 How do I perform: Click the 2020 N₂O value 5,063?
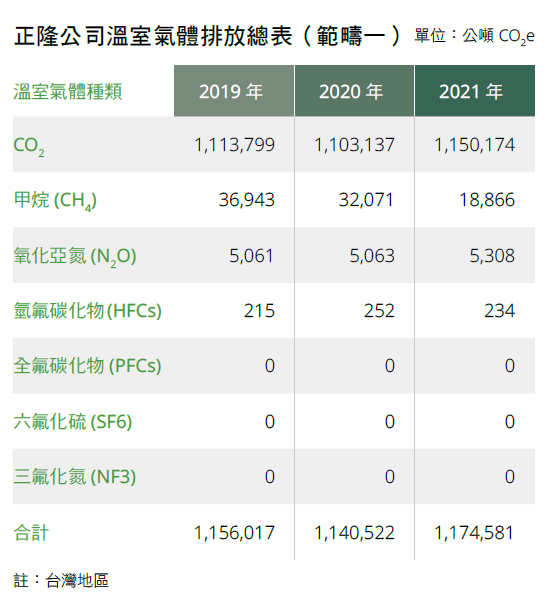[x=372, y=256]
